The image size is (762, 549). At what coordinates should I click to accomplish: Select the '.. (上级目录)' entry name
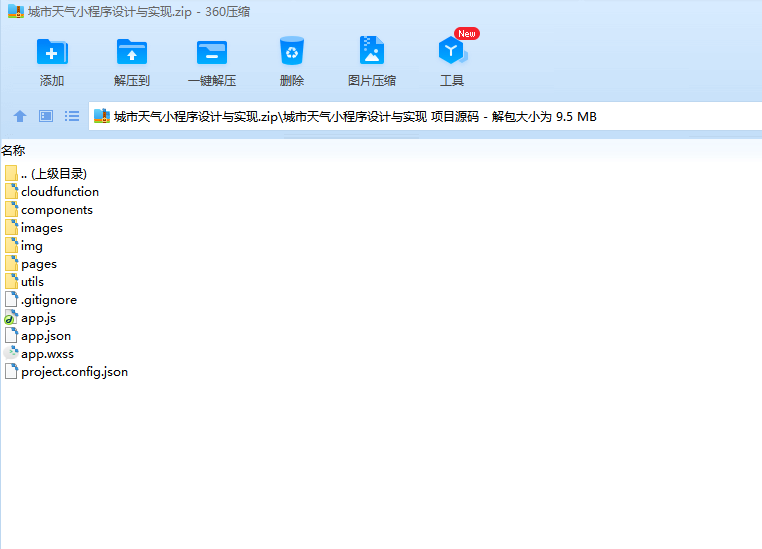coord(54,173)
